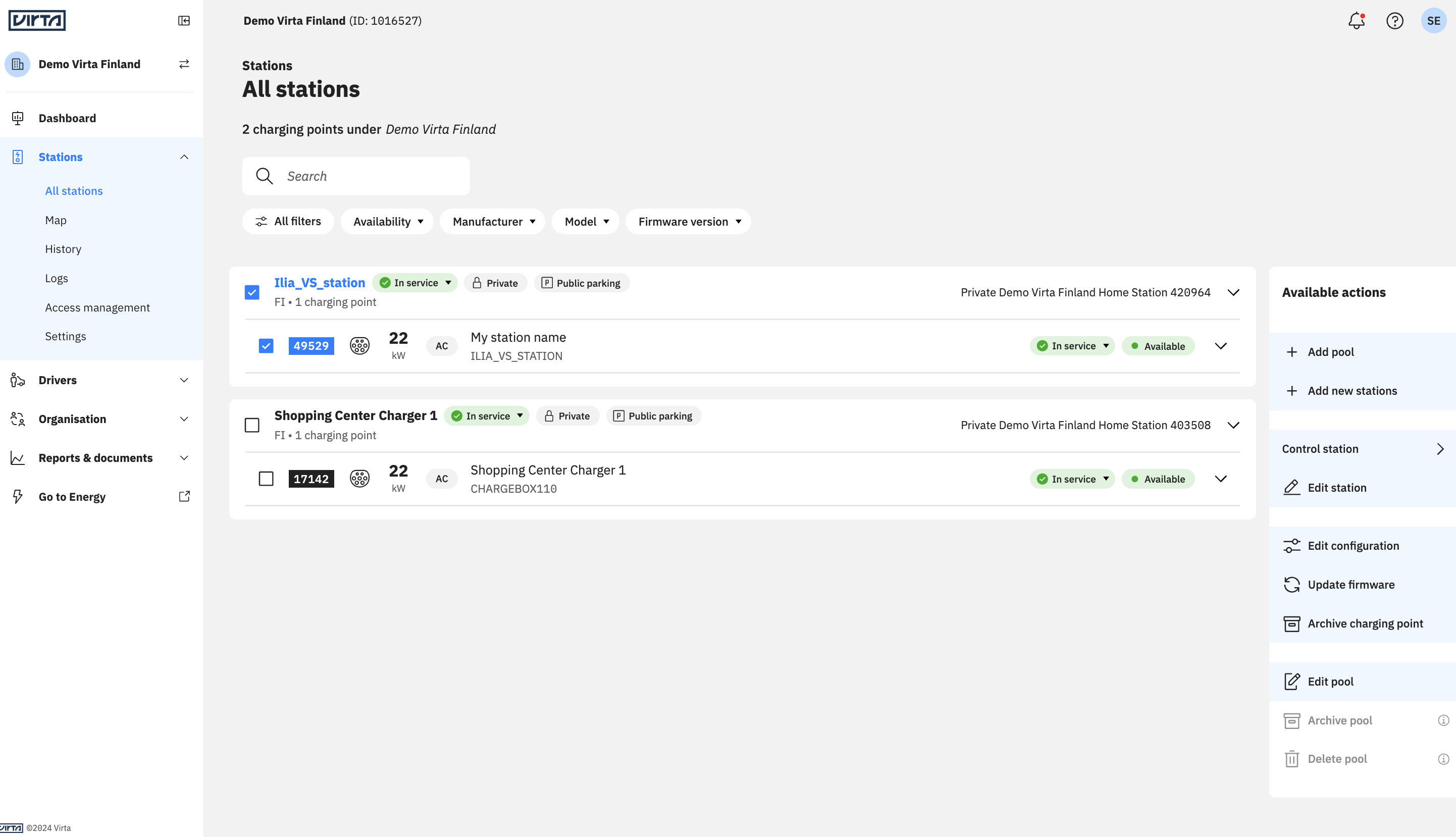Open notifications bell
Screen dimensions: 1456x837
[x=1356, y=21]
